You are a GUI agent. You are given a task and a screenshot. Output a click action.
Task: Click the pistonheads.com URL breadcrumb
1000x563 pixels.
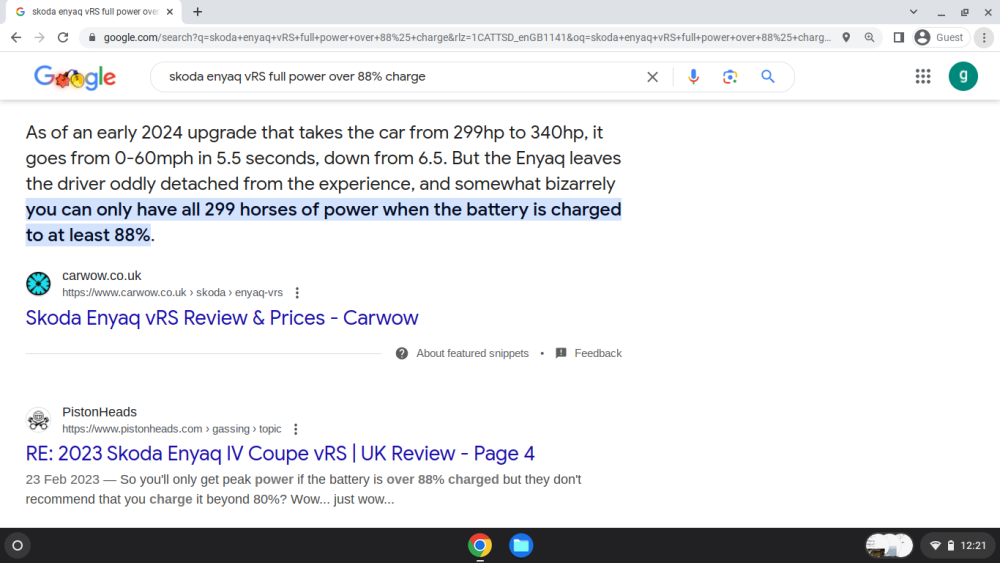172,429
